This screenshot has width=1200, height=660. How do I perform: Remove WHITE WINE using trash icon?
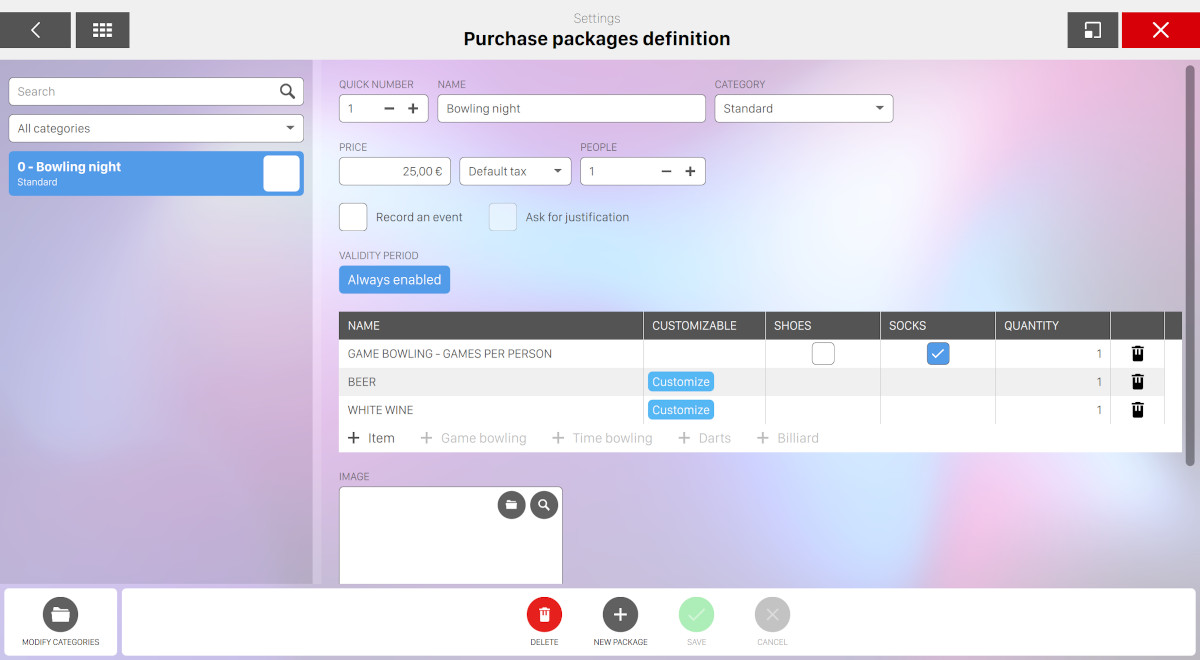[x=1137, y=410]
